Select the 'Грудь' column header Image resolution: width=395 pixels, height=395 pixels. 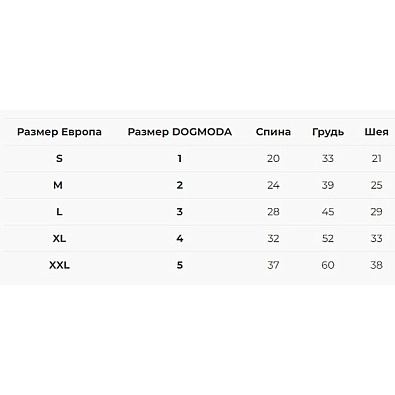pyautogui.click(x=328, y=132)
